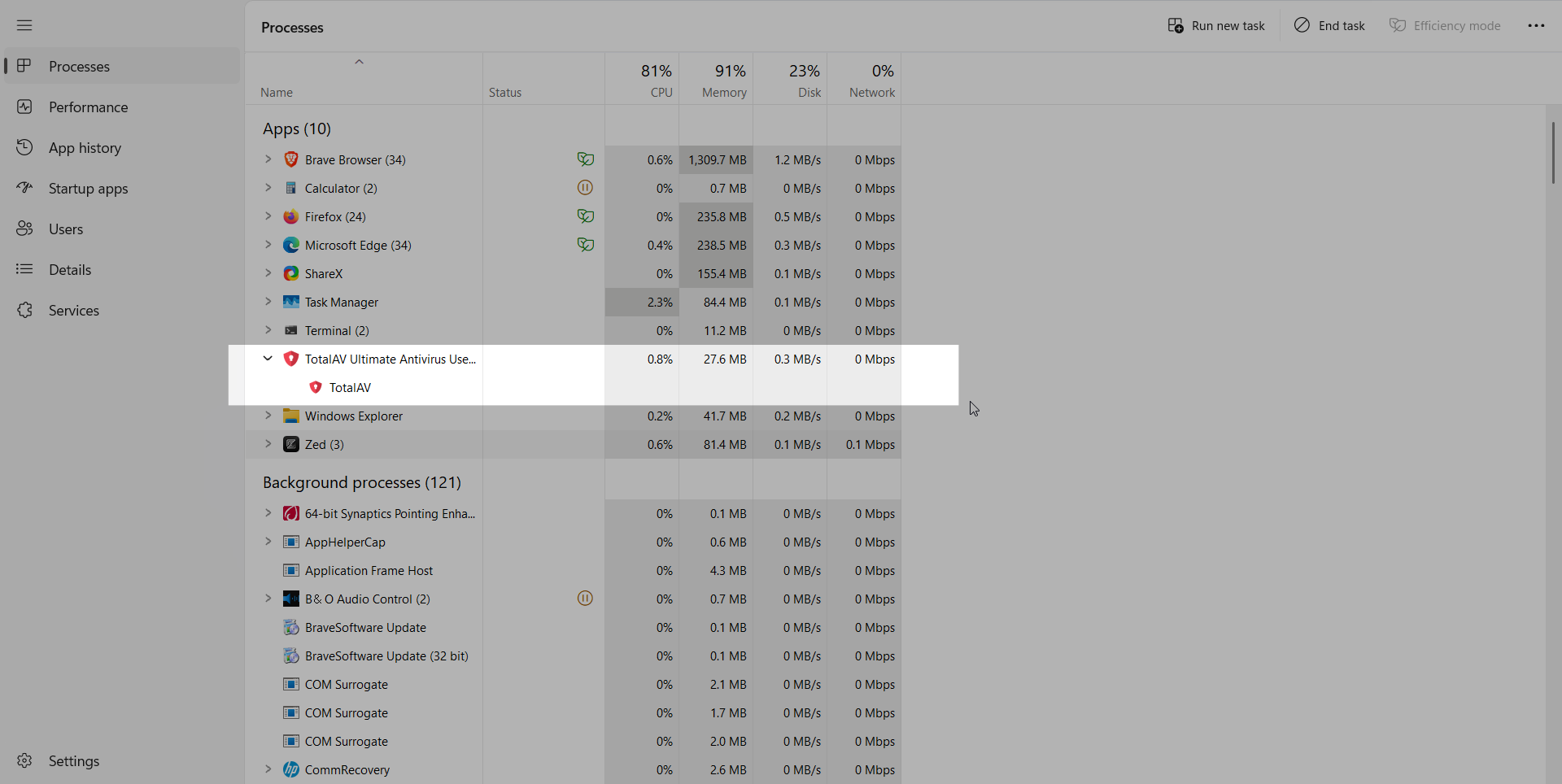Image resolution: width=1562 pixels, height=784 pixels.
Task: Sort processes by Memory column
Action: (x=716, y=79)
